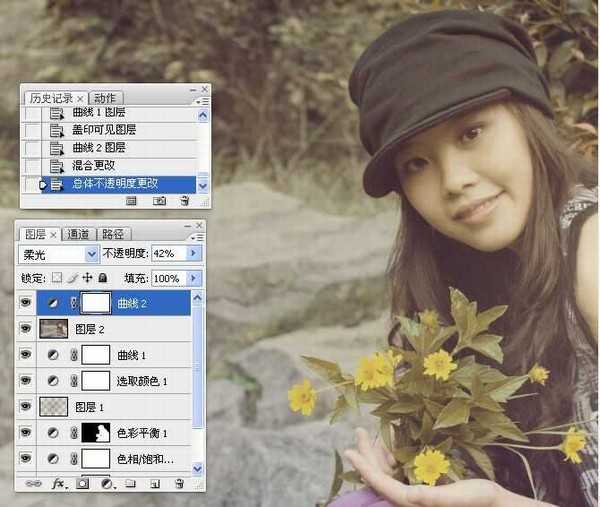Hide the 色彩平衡 1 layer
Image resolution: width=600 pixels, height=507 pixels.
coord(26,433)
